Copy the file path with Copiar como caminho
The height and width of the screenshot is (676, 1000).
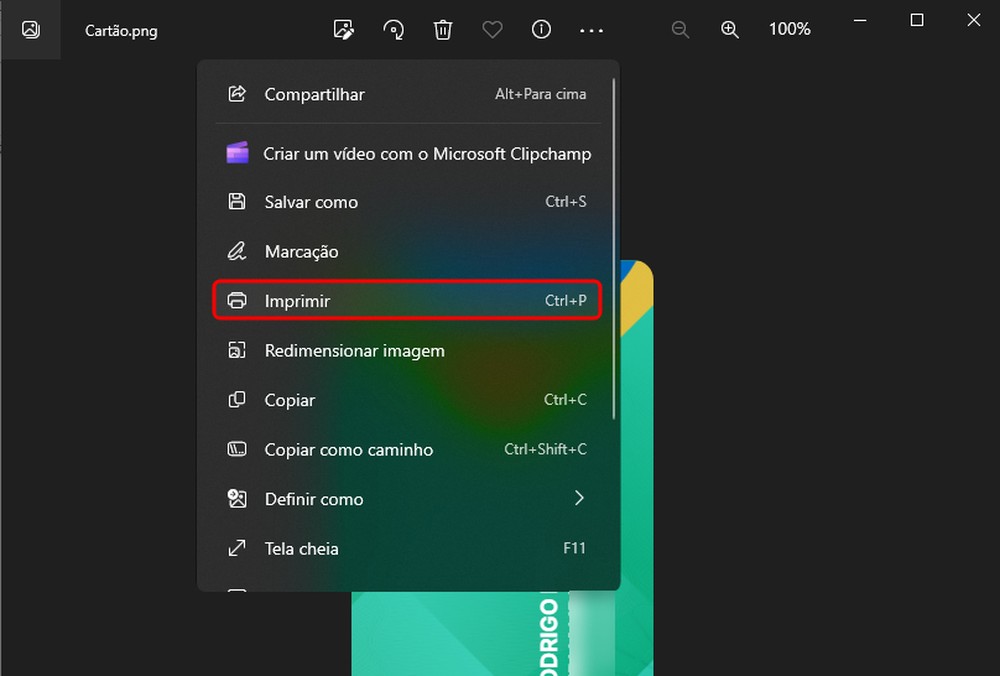click(348, 450)
